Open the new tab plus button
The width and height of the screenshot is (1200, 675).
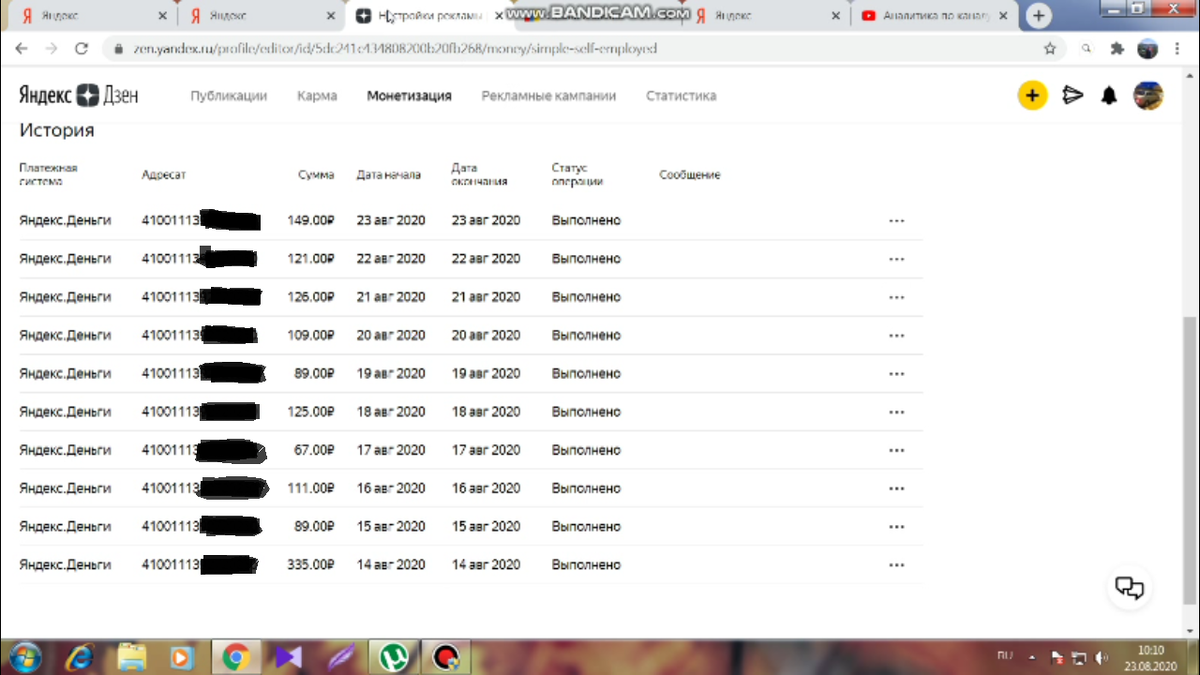click(1040, 16)
